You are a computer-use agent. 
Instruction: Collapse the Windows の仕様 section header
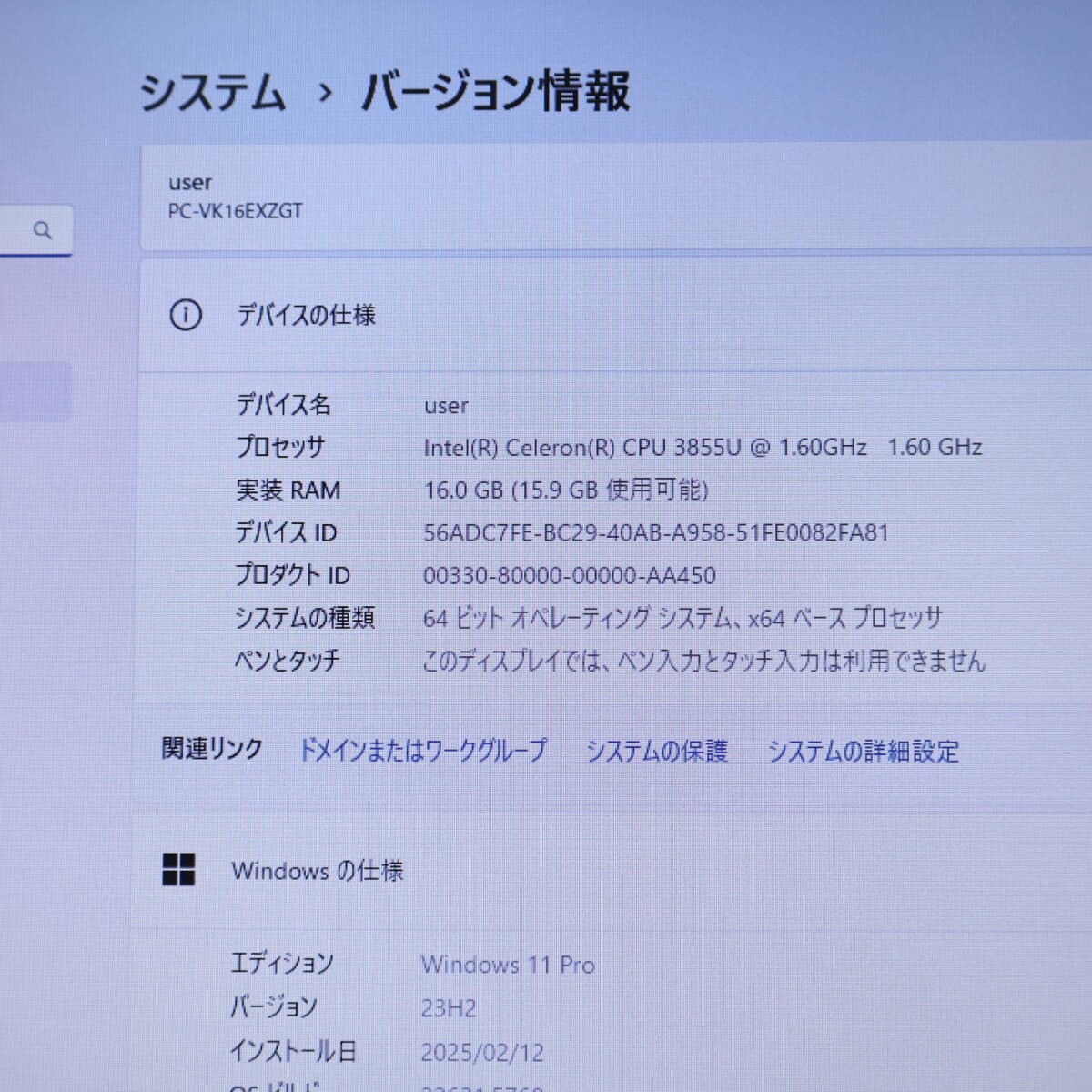[x=613, y=870]
